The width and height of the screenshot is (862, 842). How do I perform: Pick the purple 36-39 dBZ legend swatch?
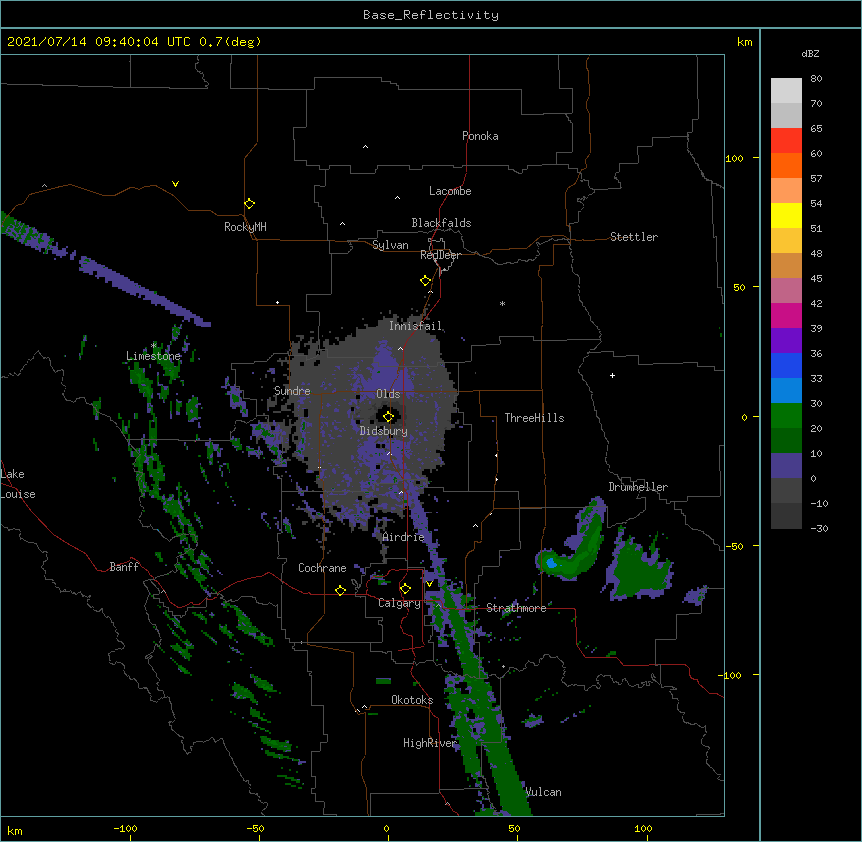tap(786, 341)
